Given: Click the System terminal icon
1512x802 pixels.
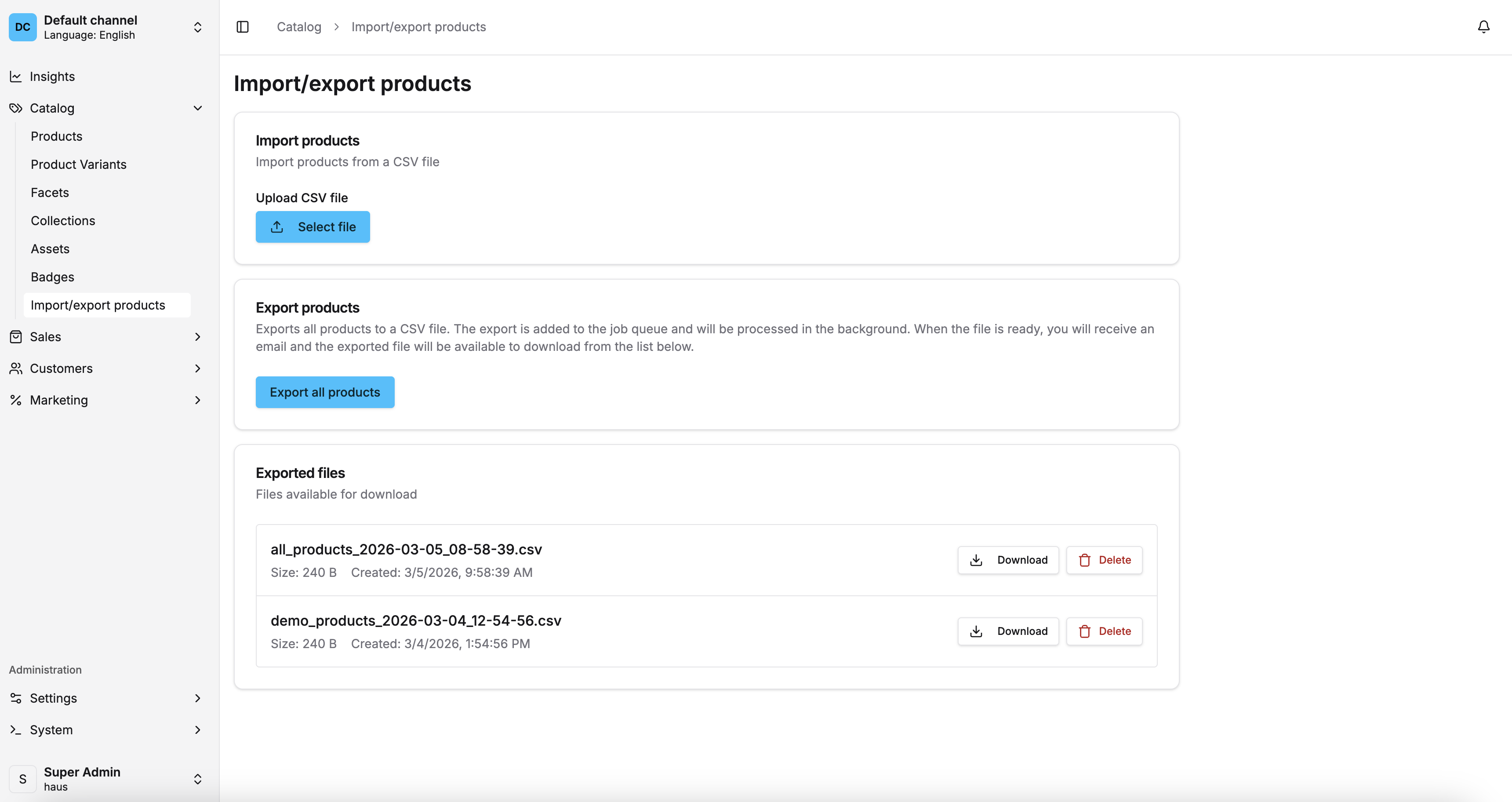Looking at the screenshot, I should [x=16, y=730].
